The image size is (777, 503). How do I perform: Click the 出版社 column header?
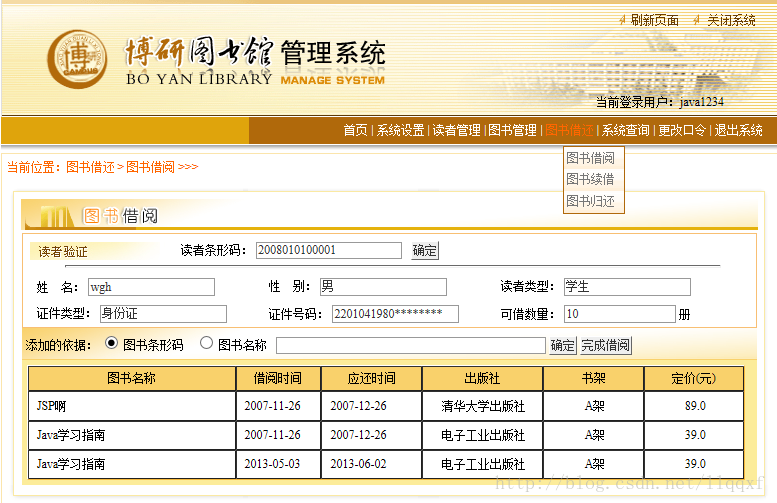tap(482, 379)
